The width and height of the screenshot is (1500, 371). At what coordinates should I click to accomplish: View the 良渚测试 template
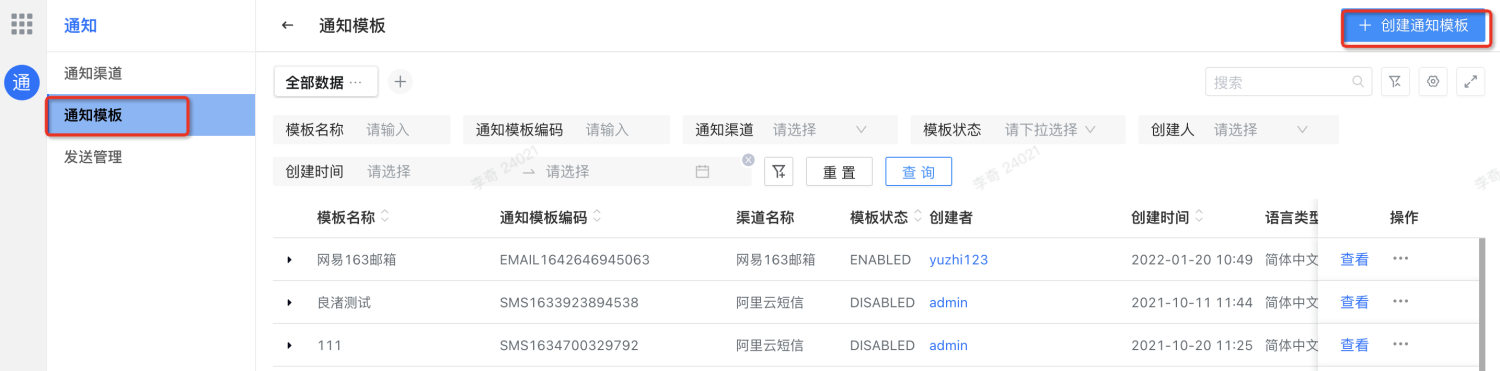pos(1354,303)
